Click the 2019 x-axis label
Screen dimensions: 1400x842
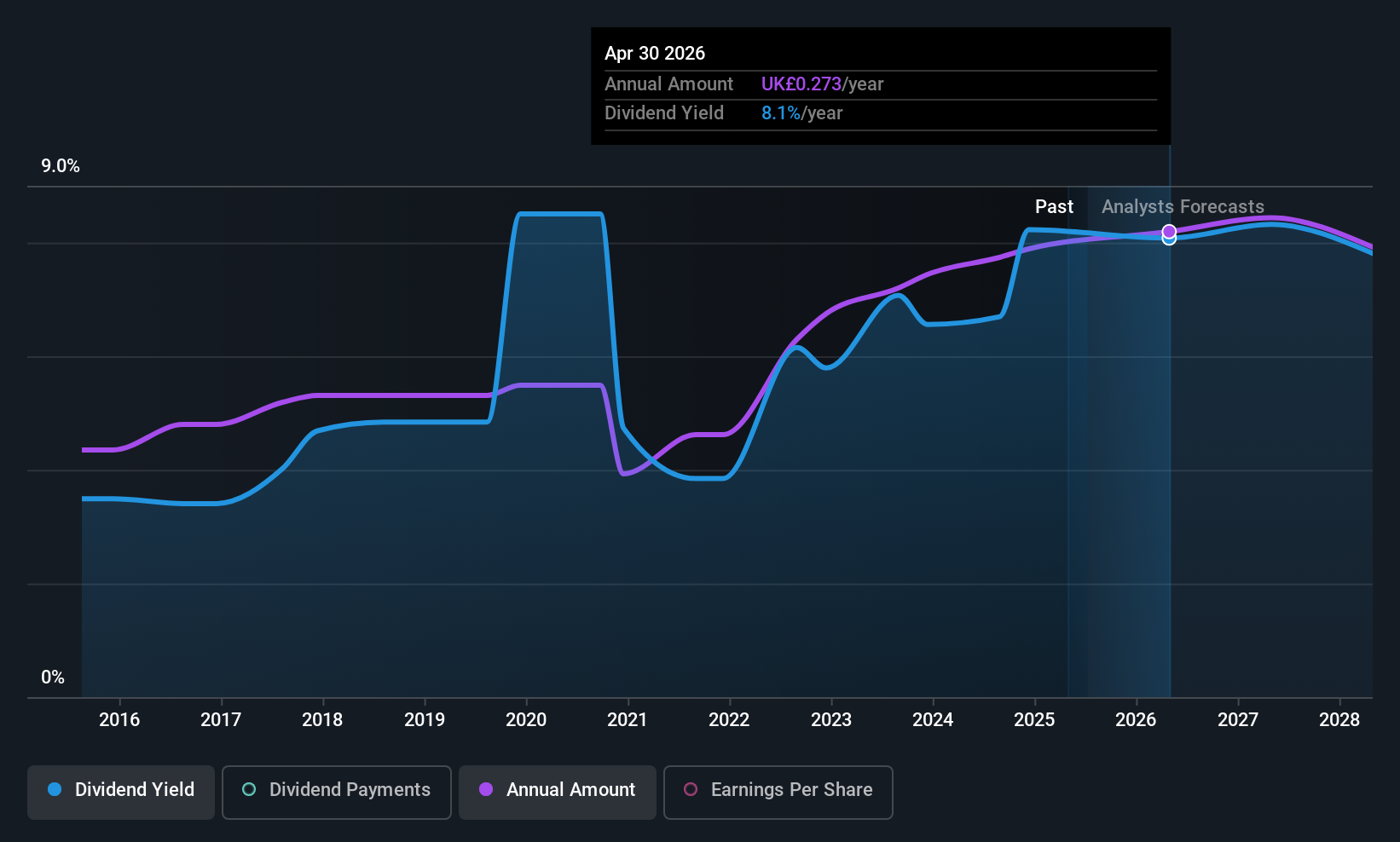pos(425,719)
